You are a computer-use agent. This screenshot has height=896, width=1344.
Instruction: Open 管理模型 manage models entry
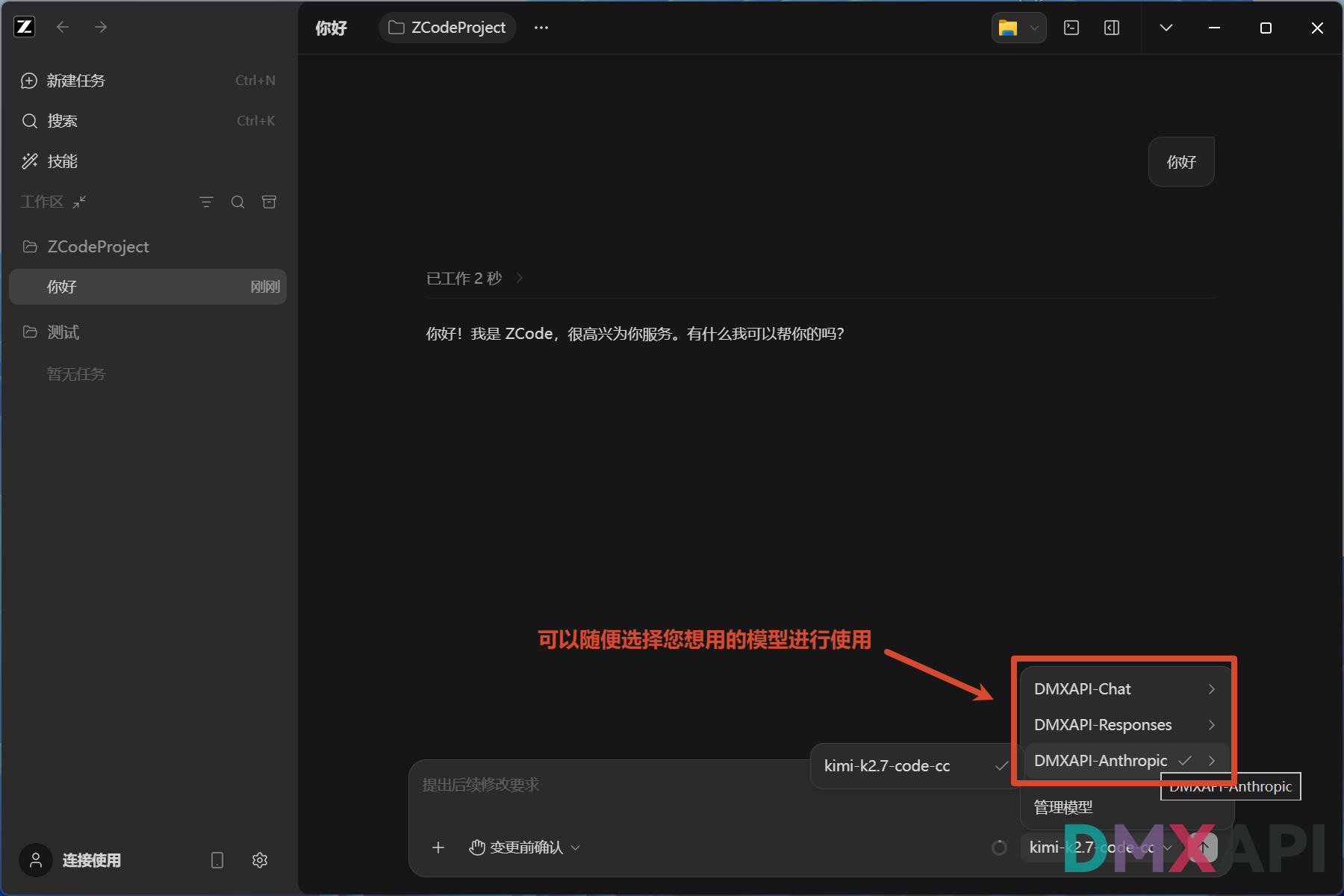(1063, 807)
